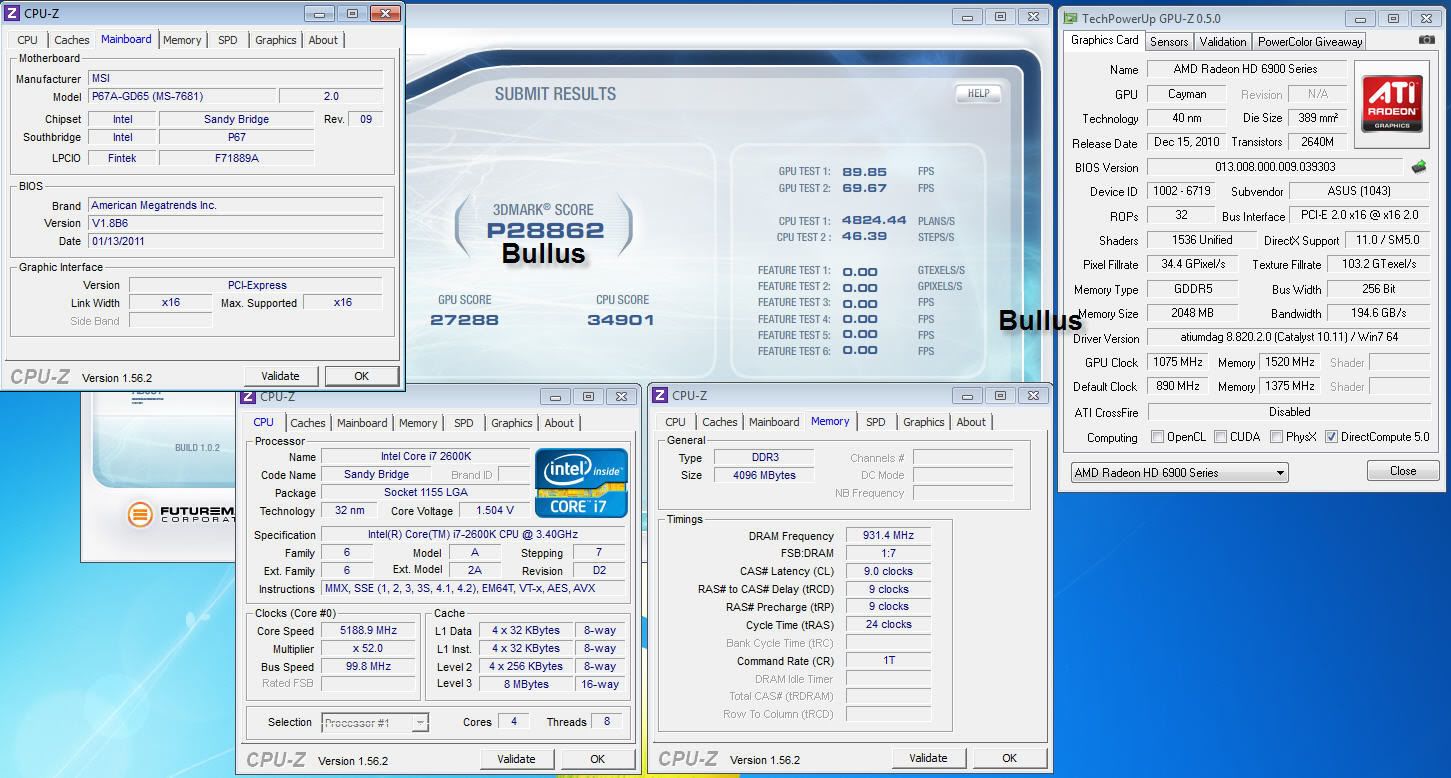Screen dimensions: 1451x778
Task: Click DRAM Frequency 931.4 MHz value
Action: click(888, 536)
